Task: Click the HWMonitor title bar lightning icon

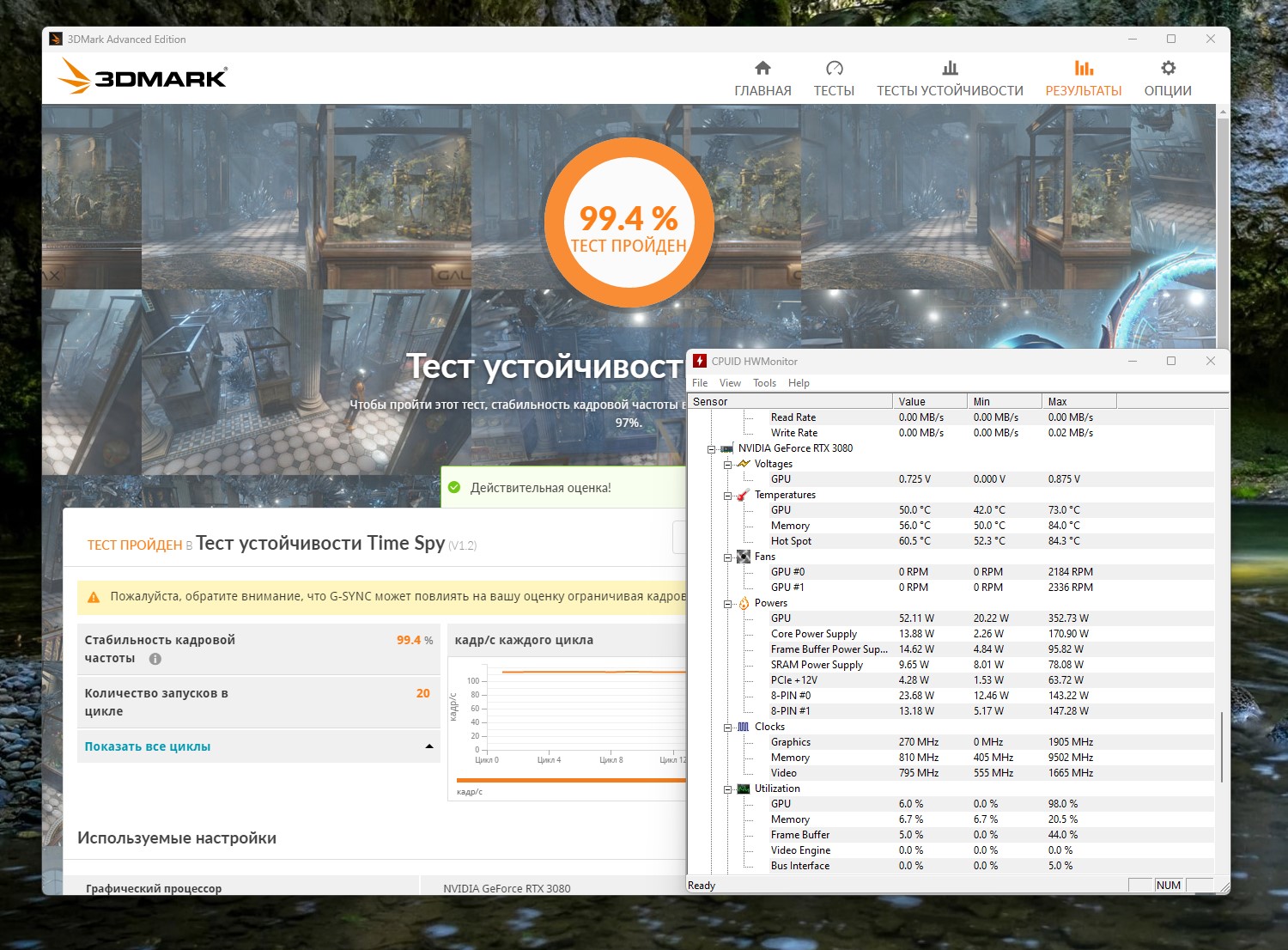Action: [700, 361]
